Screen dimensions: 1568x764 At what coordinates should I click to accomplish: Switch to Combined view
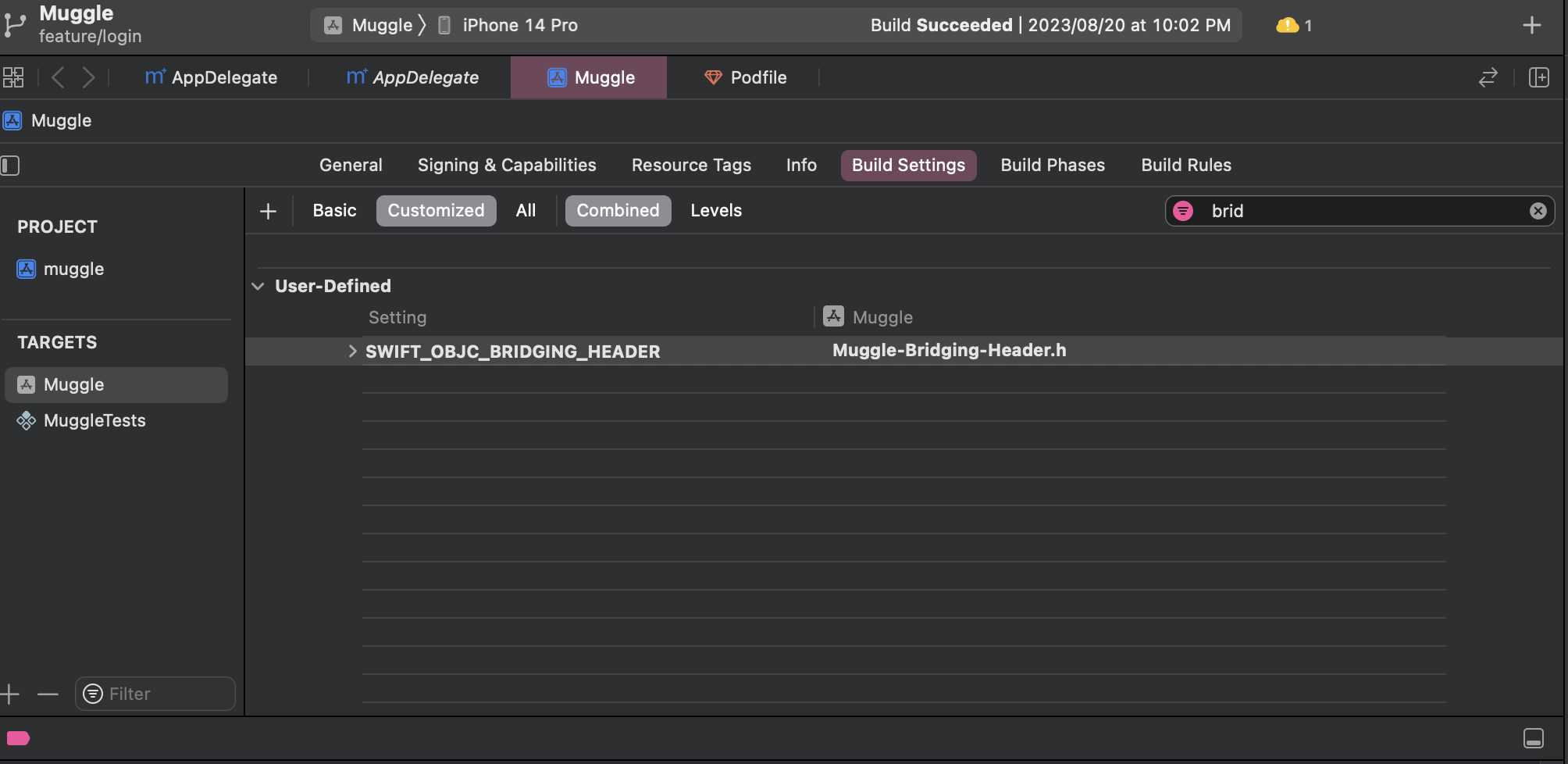618,211
